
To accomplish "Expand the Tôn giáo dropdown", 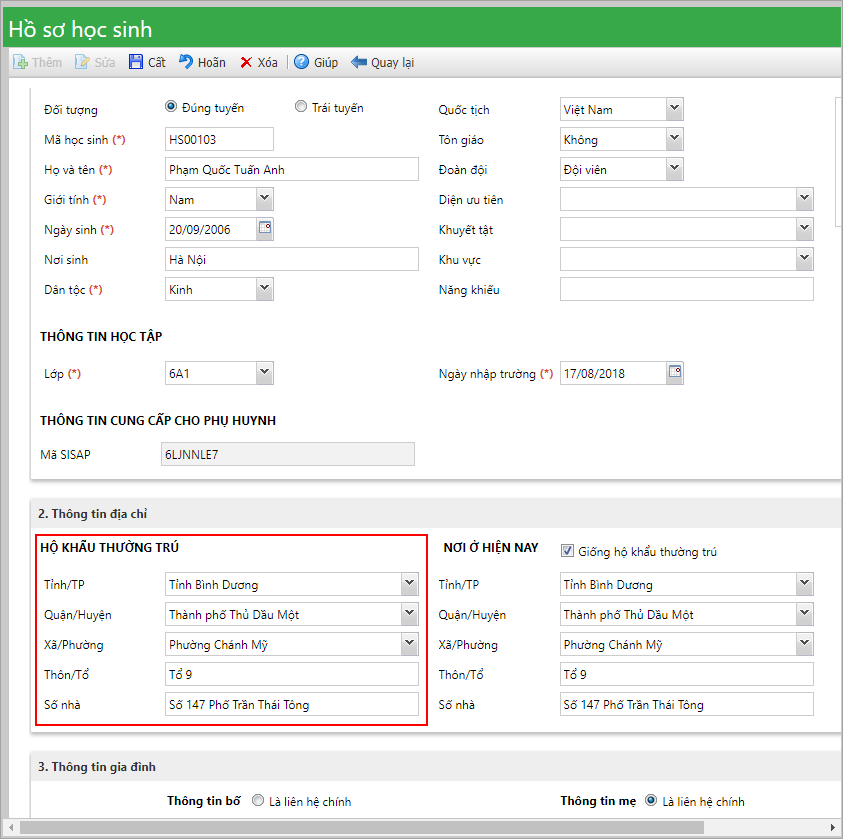I will pos(674,139).
